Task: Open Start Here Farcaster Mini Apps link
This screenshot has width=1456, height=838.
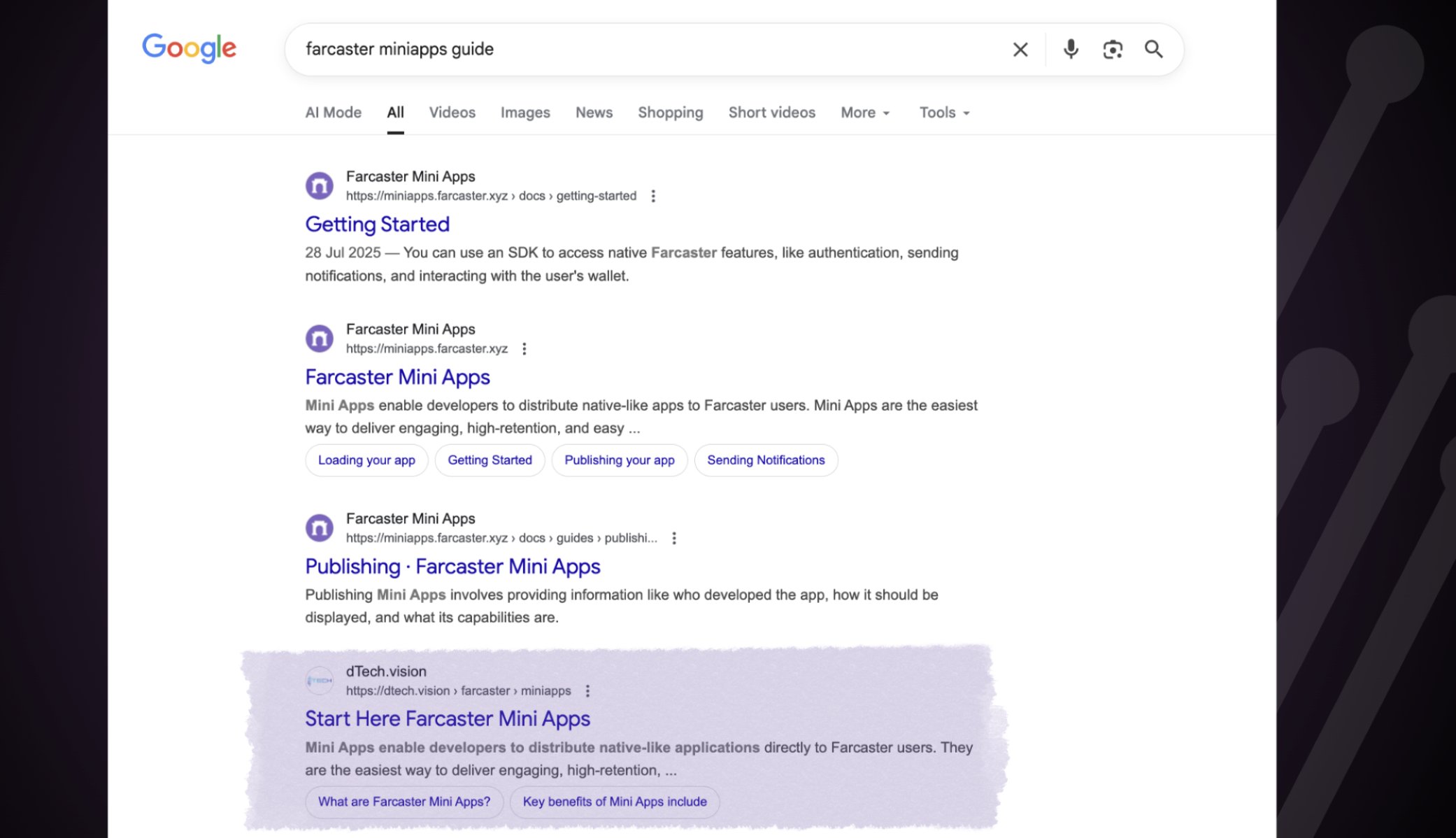Action: coord(448,719)
